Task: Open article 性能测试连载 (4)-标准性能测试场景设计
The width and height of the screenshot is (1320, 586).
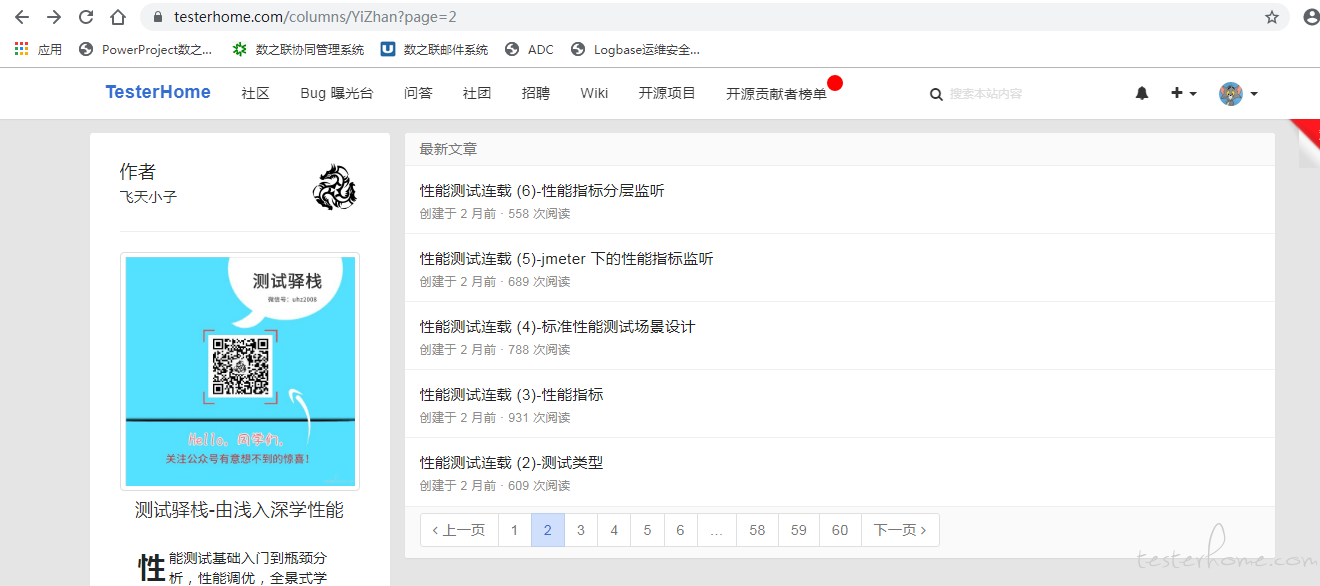Action: [557, 327]
